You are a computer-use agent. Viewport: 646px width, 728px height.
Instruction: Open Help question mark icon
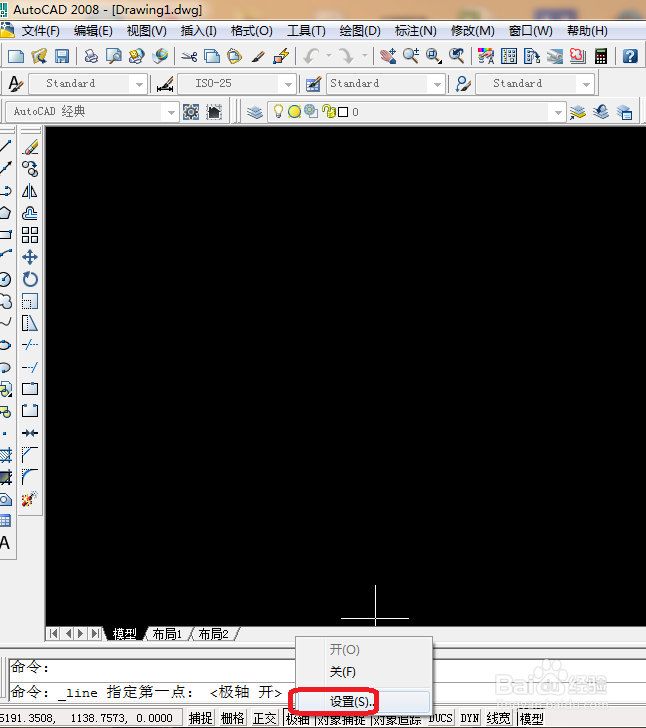tap(630, 57)
